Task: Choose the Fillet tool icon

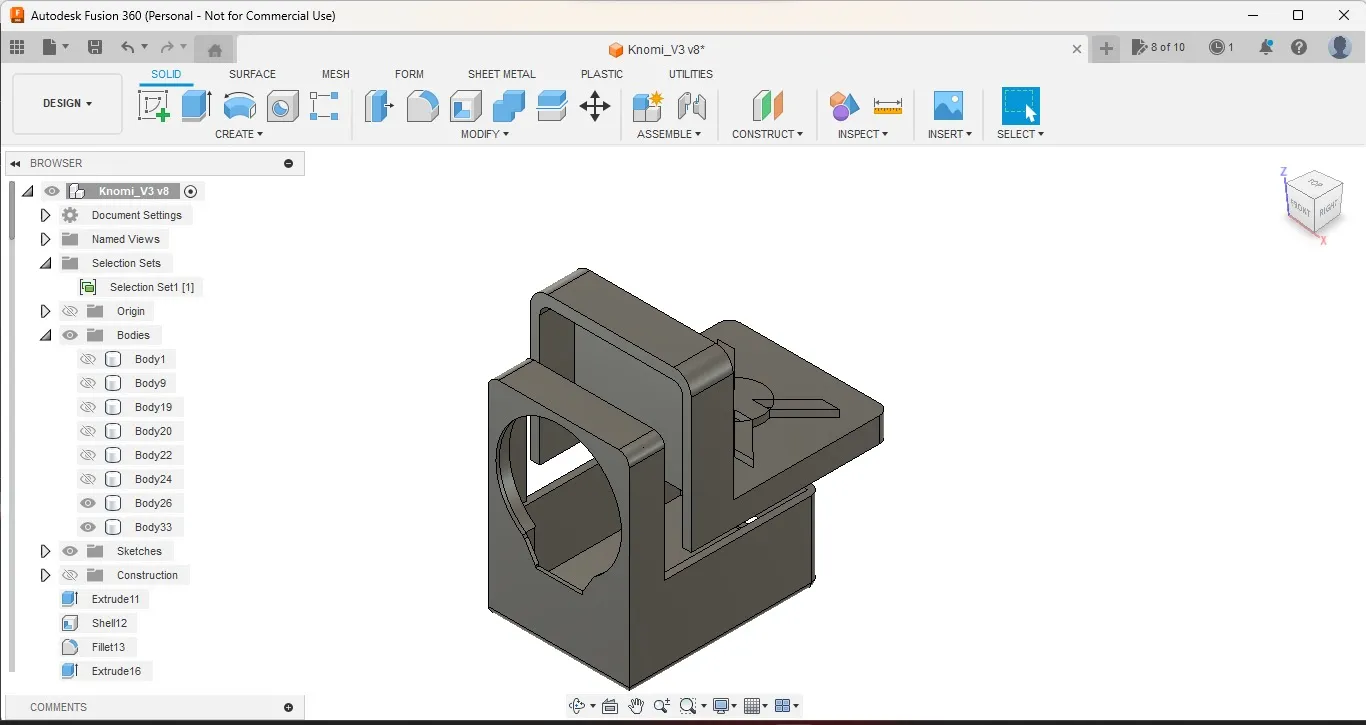Action: [x=422, y=105]
